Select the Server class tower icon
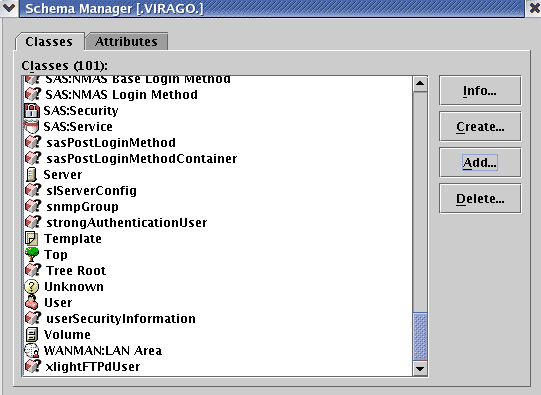The image size is (541, 395). coord(31,175)
